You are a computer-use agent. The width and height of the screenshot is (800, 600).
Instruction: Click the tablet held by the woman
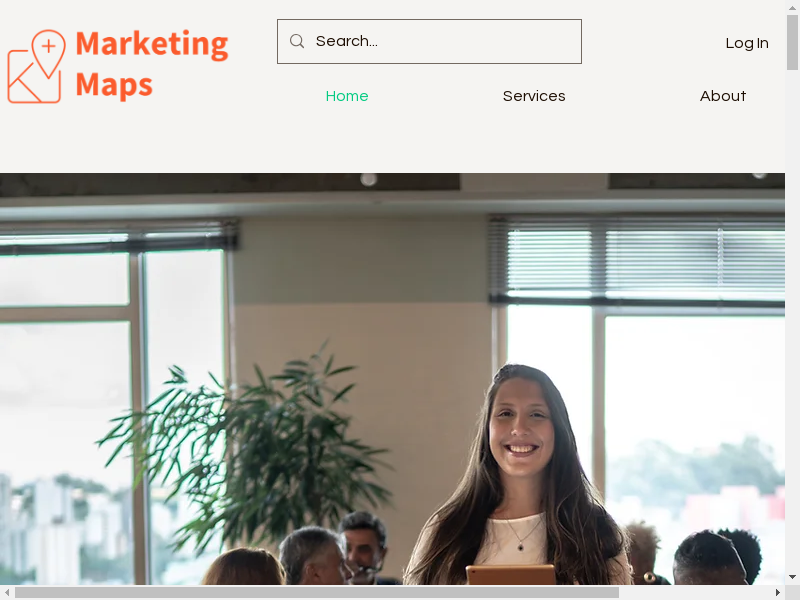pyautogui.click(x=511, y=574)
